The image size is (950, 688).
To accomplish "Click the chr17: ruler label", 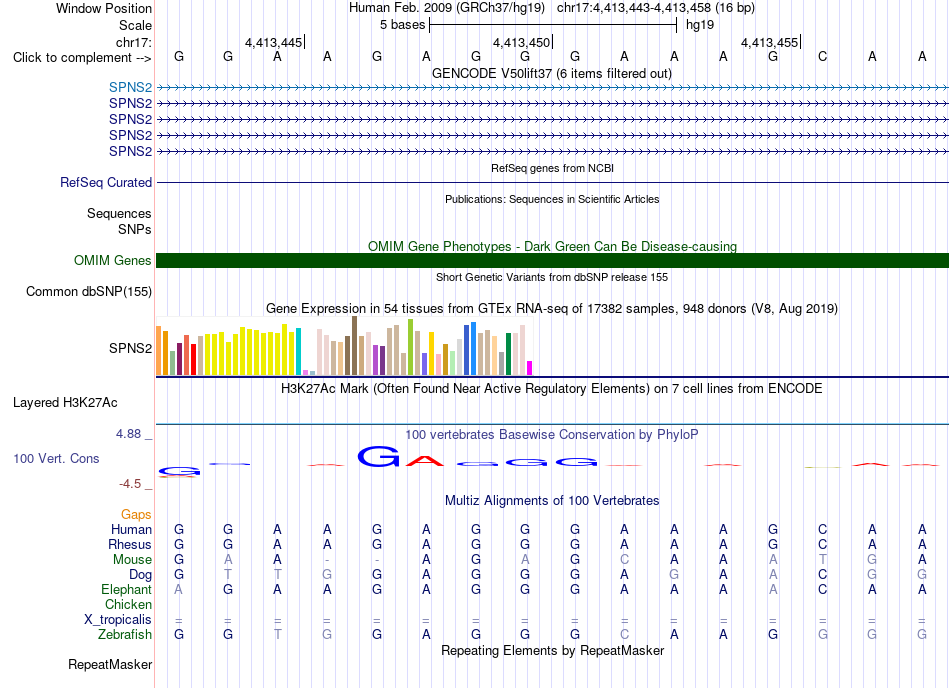I will coord(134,42).
